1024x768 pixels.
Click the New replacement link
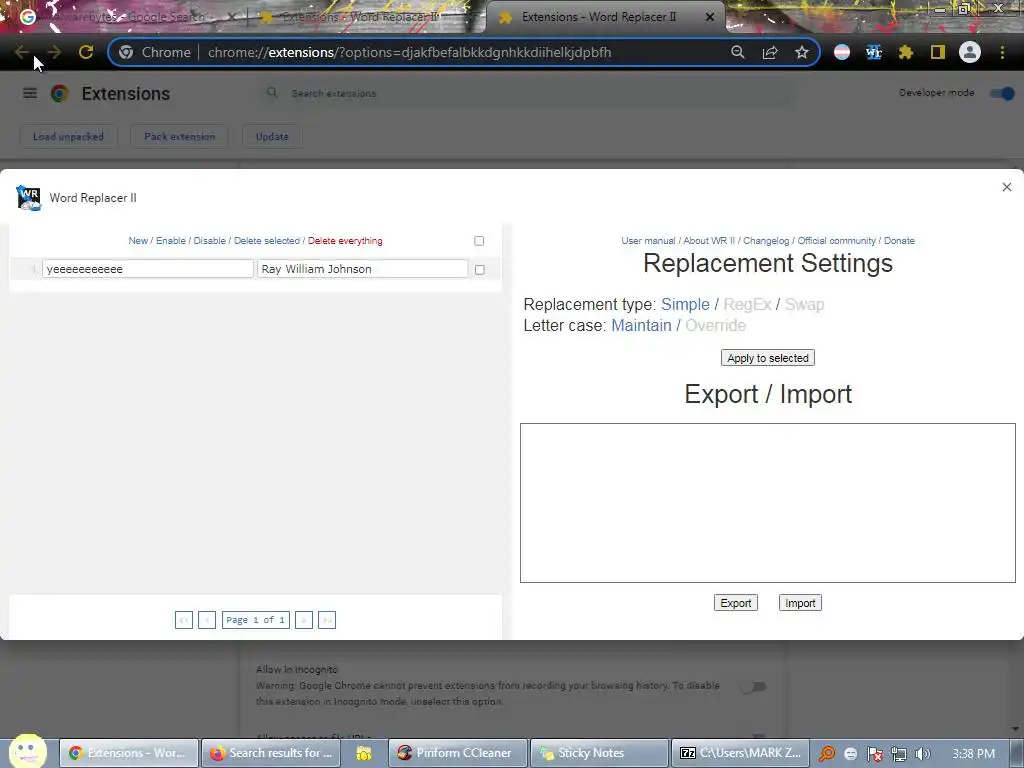(138, 241)
